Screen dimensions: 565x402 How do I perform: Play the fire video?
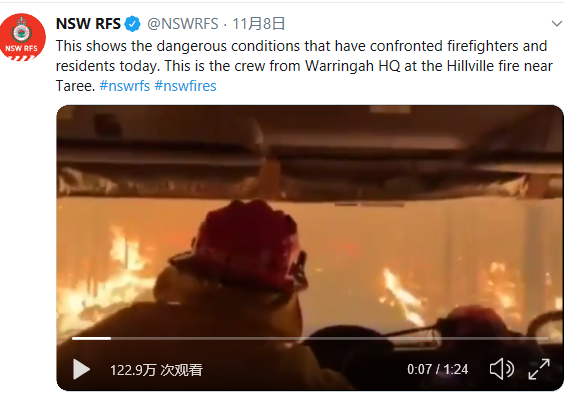81,369
